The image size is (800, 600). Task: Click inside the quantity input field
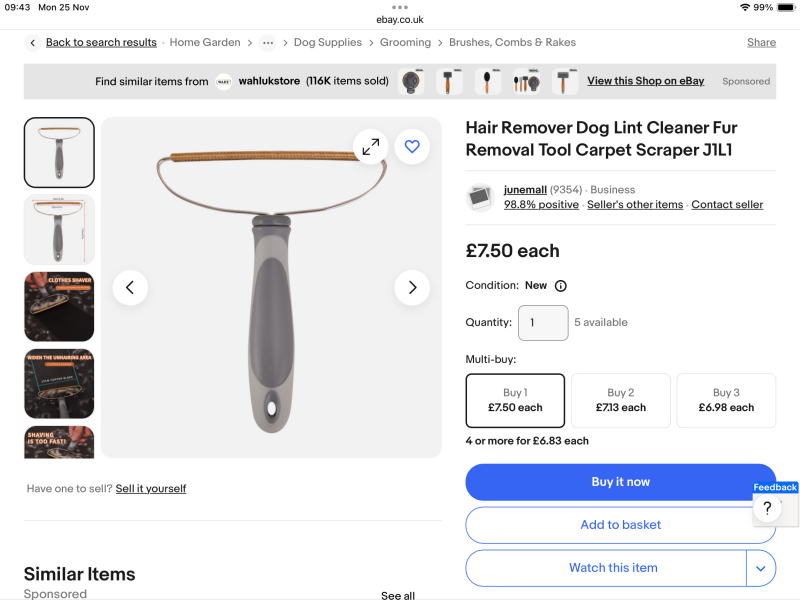(543, 322)
